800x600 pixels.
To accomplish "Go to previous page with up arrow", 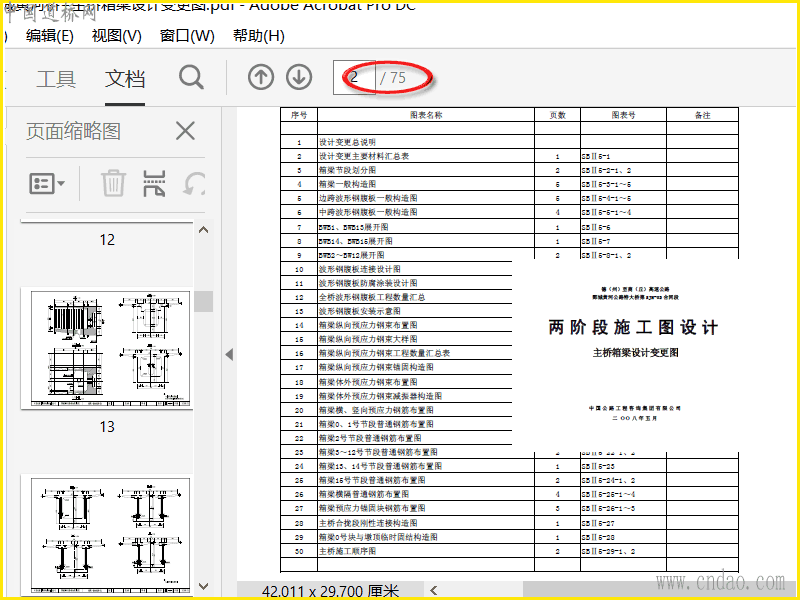I will (261, 78).
